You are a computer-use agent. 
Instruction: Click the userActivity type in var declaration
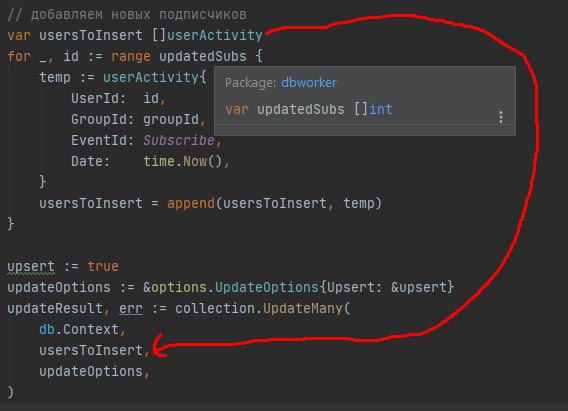(214, 35)
